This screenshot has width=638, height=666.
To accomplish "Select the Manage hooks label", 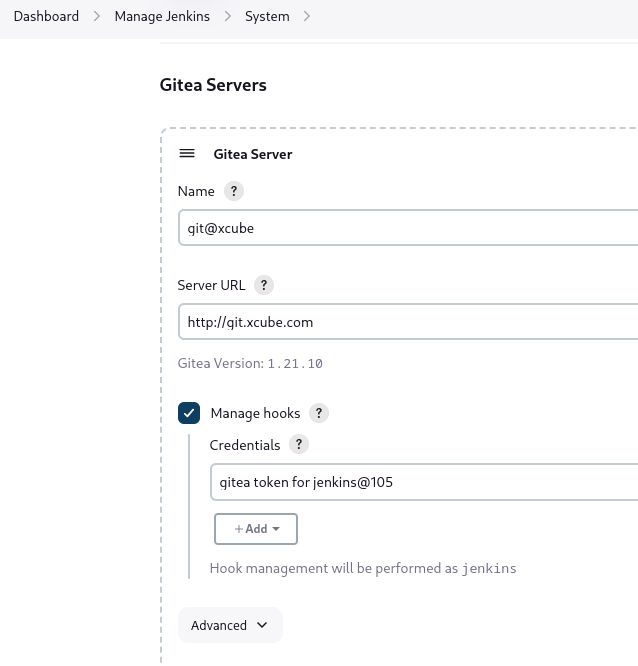I will tap(256, 413).
